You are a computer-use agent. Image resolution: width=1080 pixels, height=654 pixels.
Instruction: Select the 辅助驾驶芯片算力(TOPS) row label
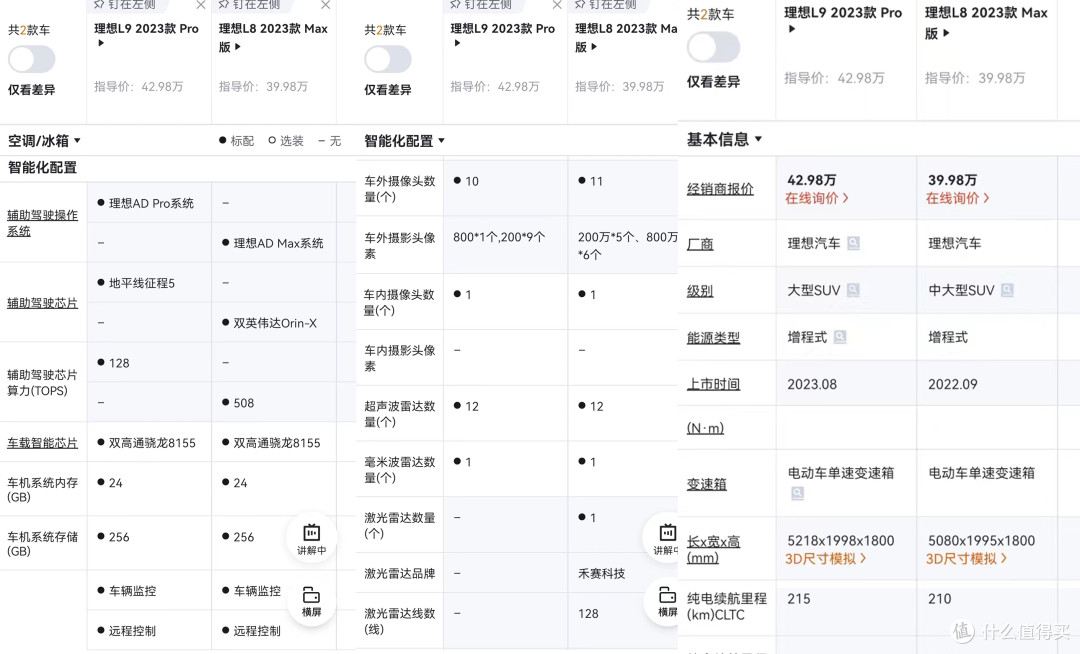(42, 383)
